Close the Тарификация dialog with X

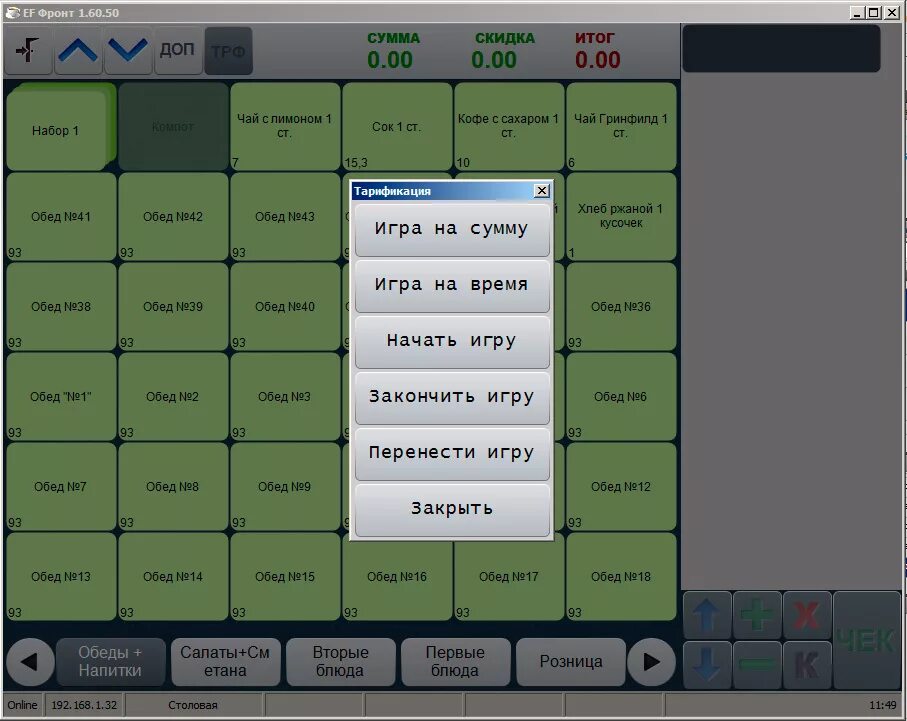click(x=541, y=190)
